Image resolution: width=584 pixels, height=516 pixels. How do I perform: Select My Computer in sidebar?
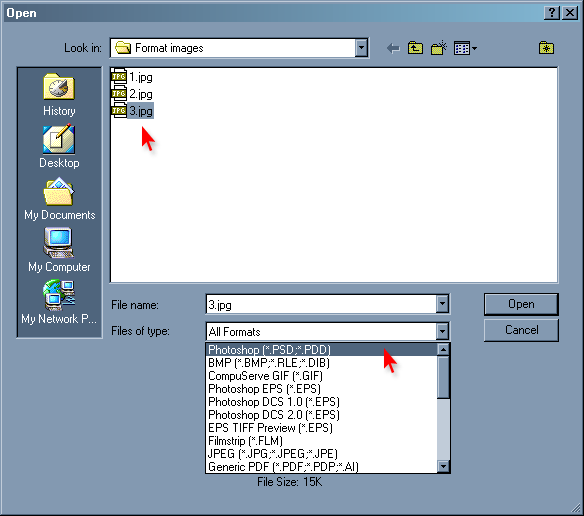point(59,250)
